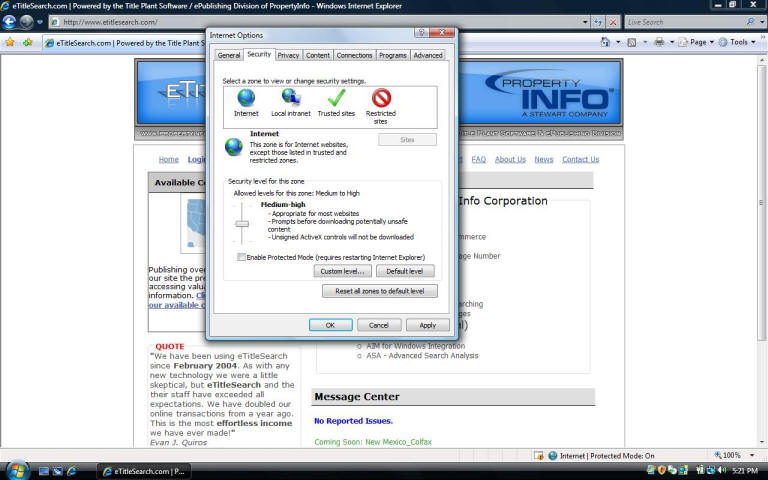Image resolution: width=768 pixels, height=480 pixels.
Task: Click the volume speaker tray icon
Action: pyautogui.click(x=722, y=471)
